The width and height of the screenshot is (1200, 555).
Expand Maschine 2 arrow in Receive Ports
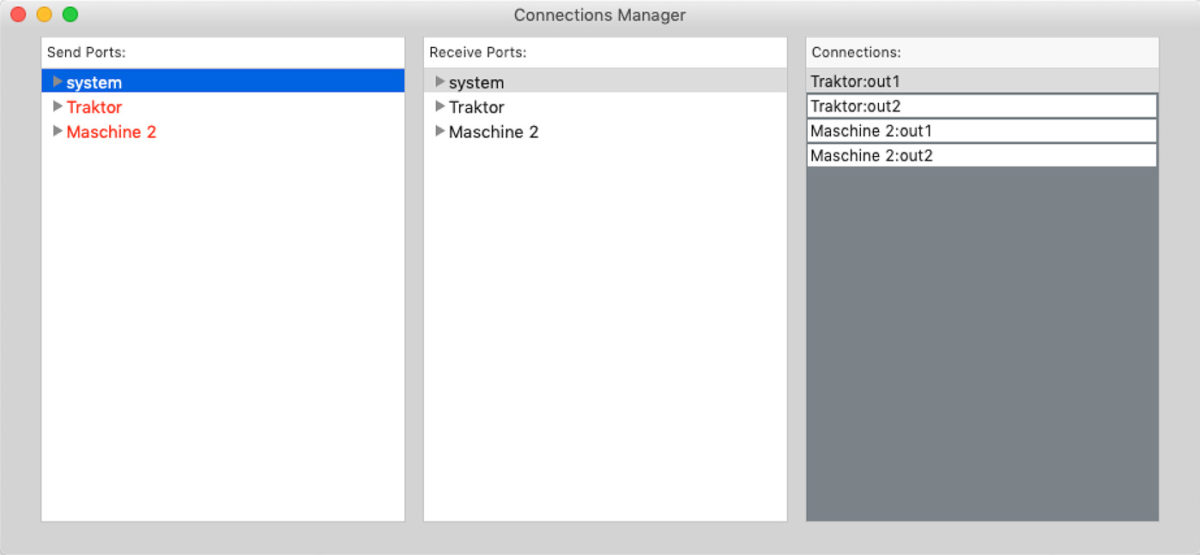coord(440,131)
